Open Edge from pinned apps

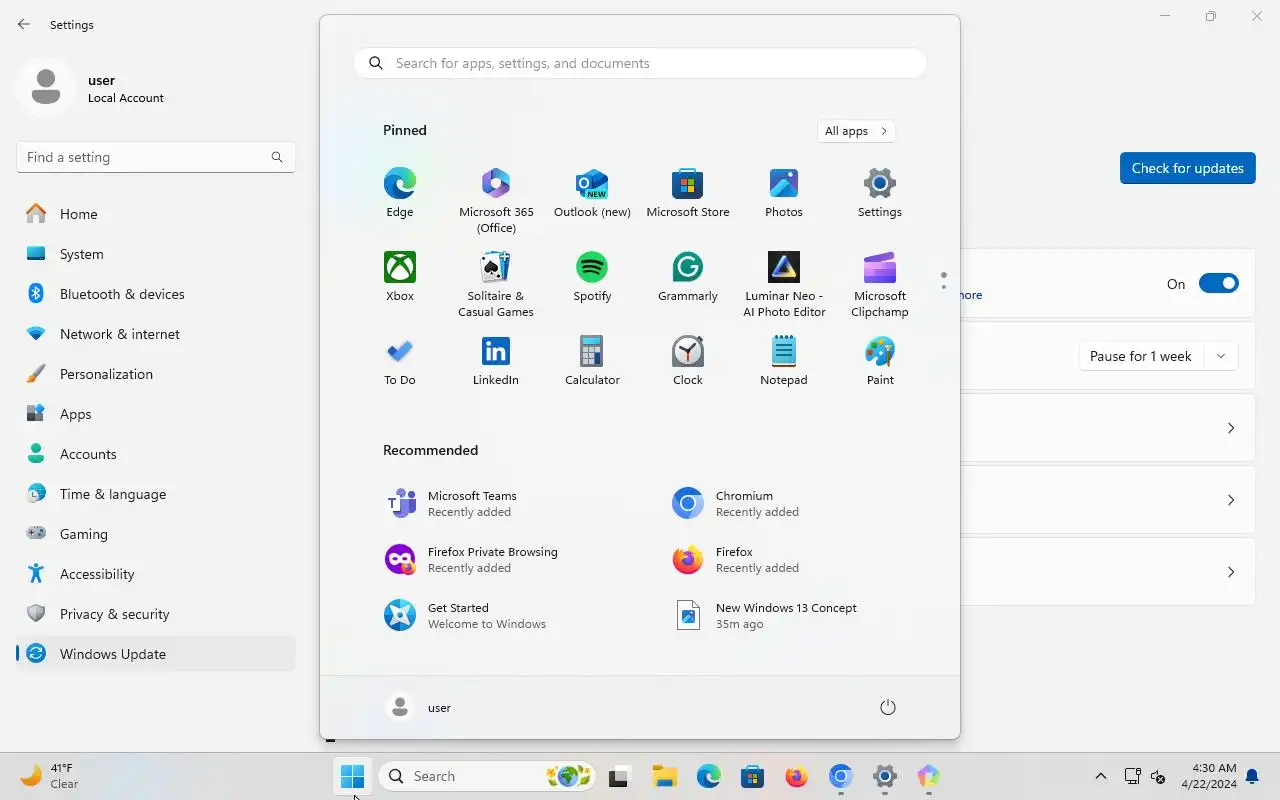[400, 193]
